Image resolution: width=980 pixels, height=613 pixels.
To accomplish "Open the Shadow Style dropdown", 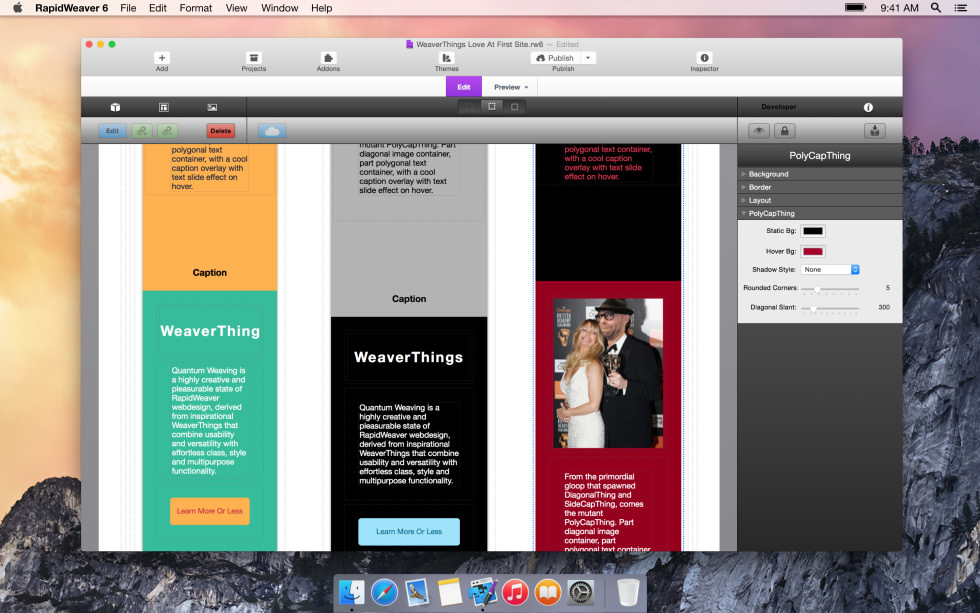I will [830, 269].
